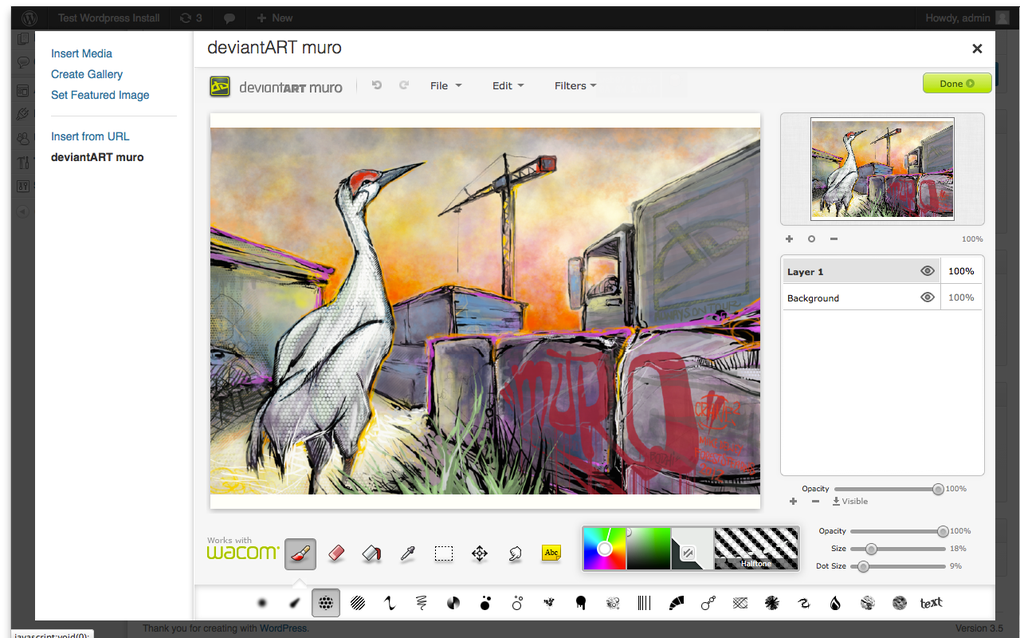Click the green Done button
This screenshot has width=1020, height=638.
pyautogui.click(x=956, y=83)
